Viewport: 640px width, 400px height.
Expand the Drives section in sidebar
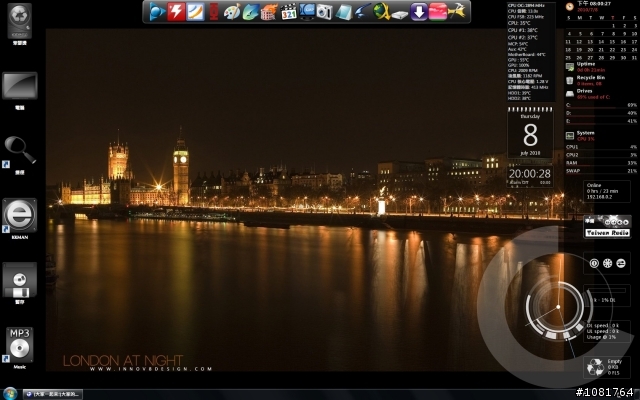[x=584, y=91]
